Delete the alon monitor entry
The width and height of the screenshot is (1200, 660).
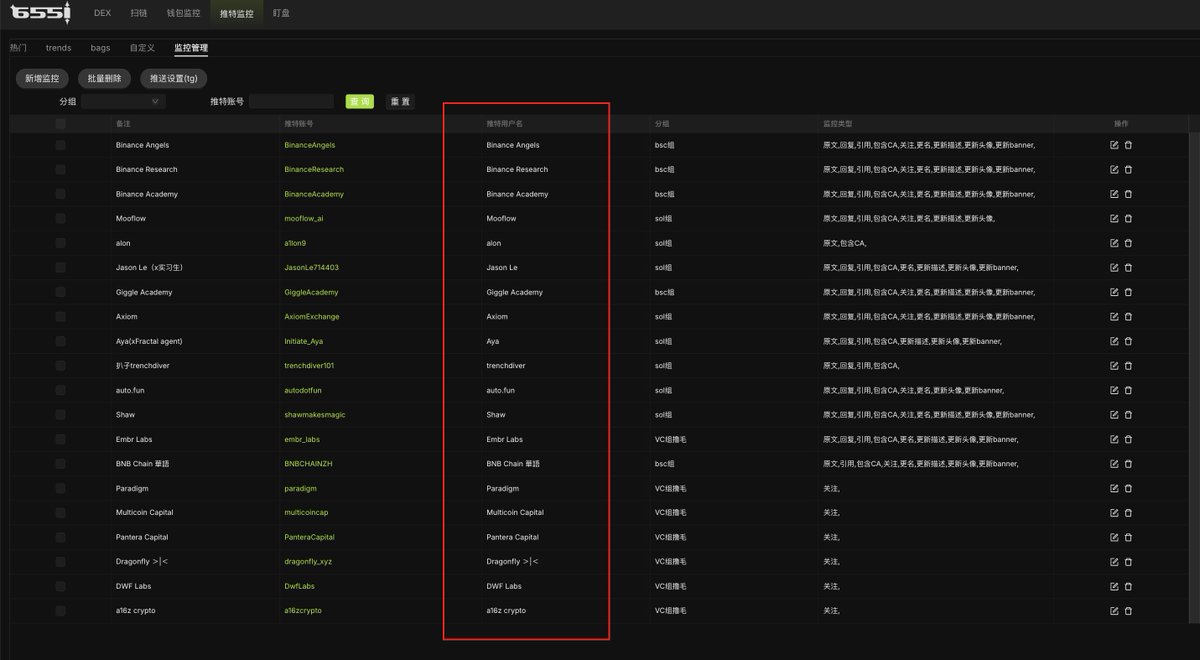[1128, 243]
